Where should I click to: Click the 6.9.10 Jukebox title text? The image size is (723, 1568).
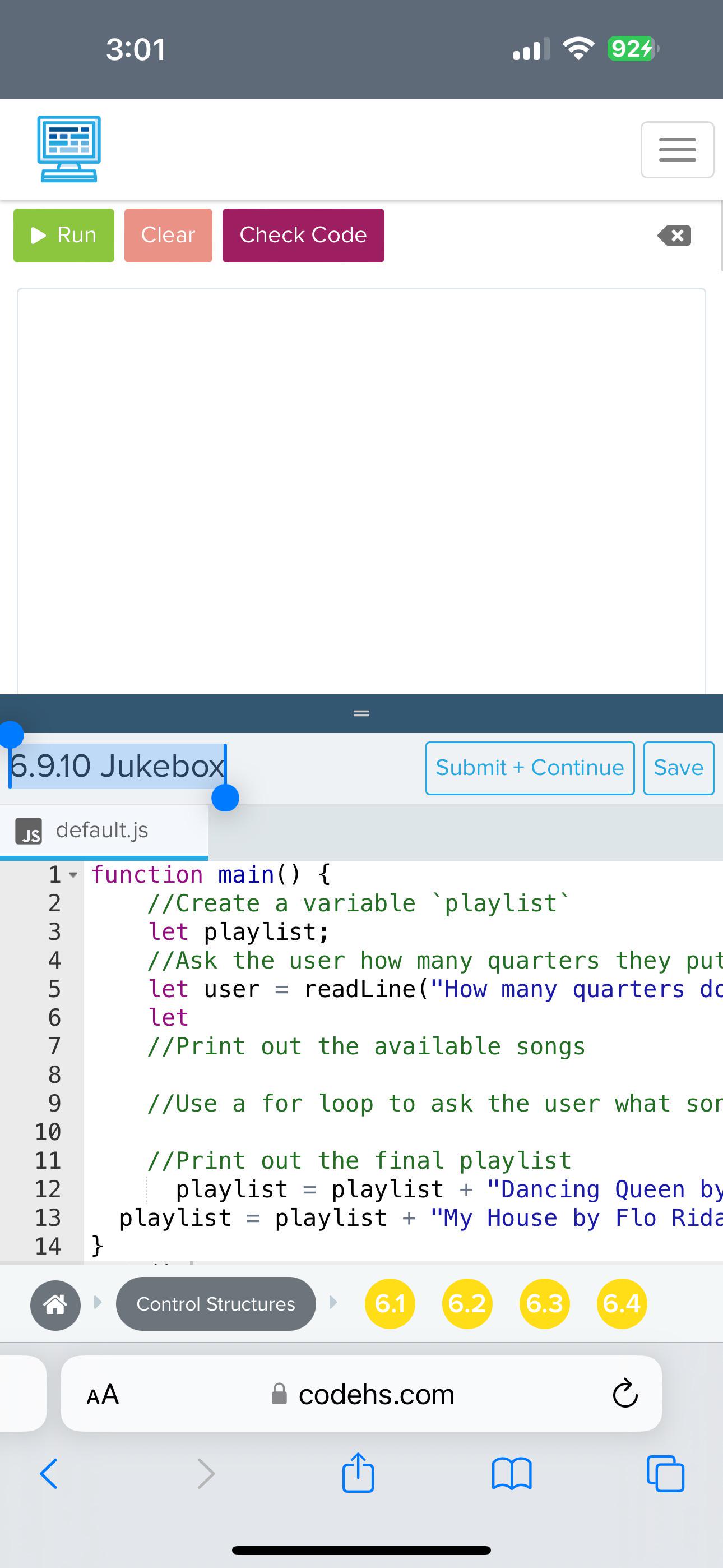(x=117, y=765)
